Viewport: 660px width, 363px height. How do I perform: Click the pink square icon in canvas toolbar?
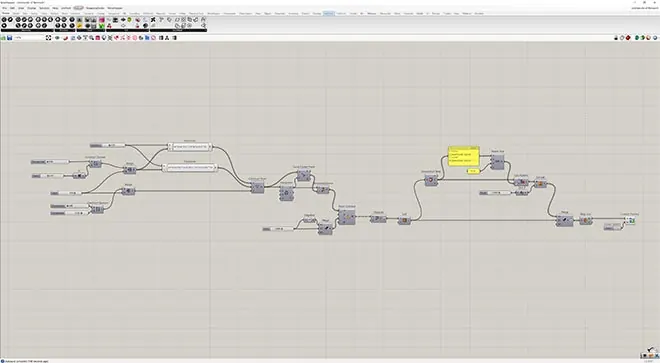pos(98,38)
